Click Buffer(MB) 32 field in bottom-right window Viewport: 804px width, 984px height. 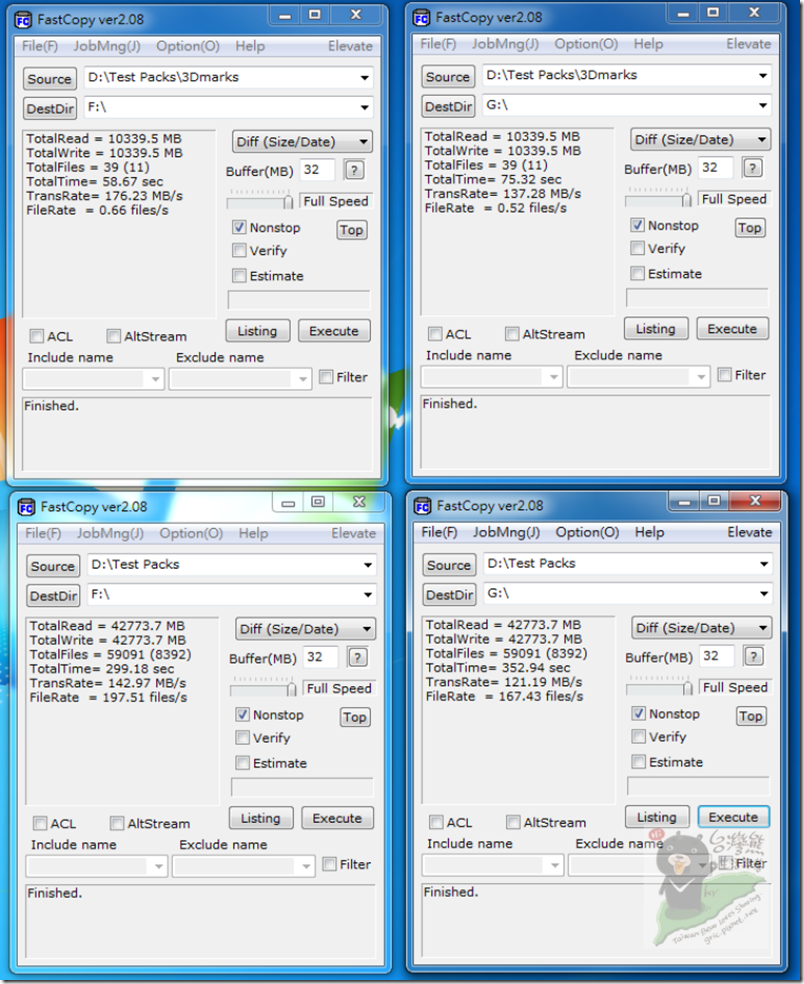point(717,656)
